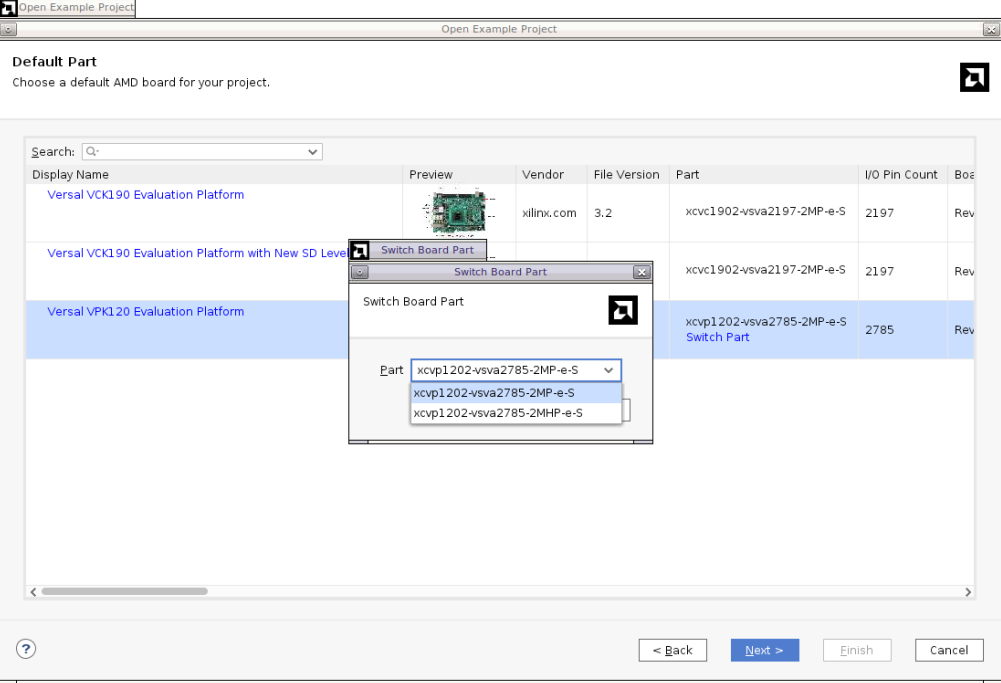1001x683 pixels.
Task: Expand the Search field history dropdown arrow
Action: (x=313, y=152)
